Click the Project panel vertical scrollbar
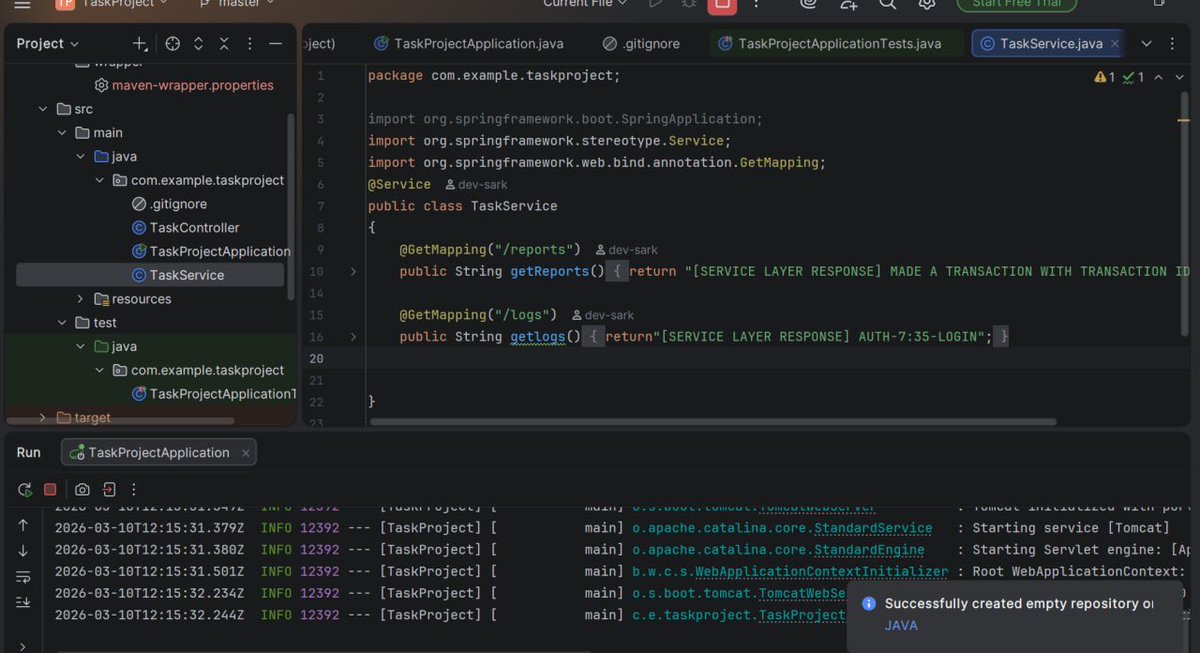1200x653 pixels. pyautogui.click(x=291, y=205)
